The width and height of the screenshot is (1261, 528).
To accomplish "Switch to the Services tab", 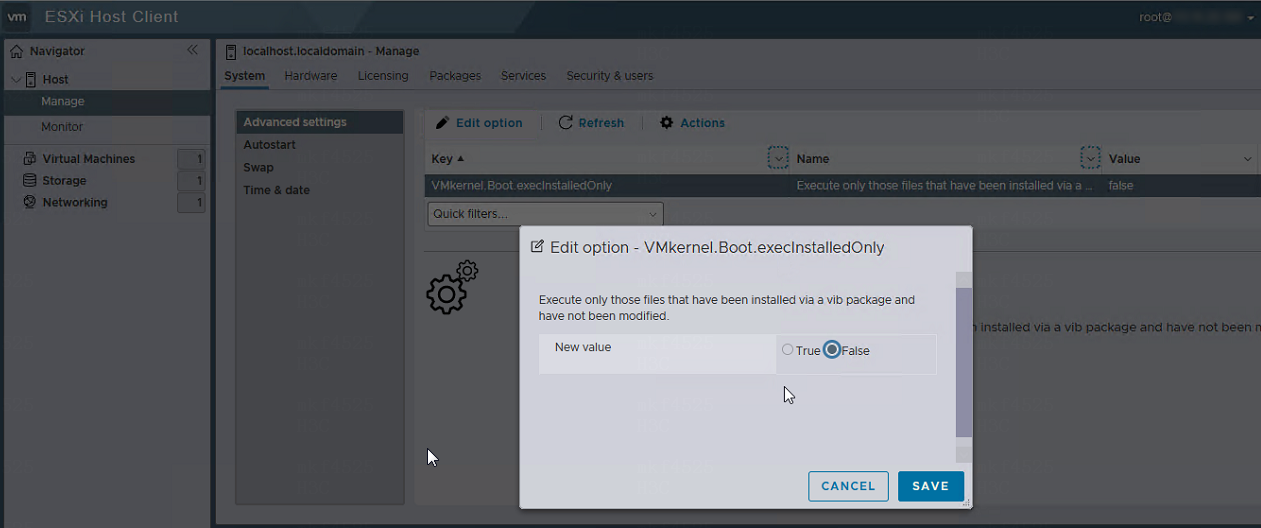I will tap(523, 76).
